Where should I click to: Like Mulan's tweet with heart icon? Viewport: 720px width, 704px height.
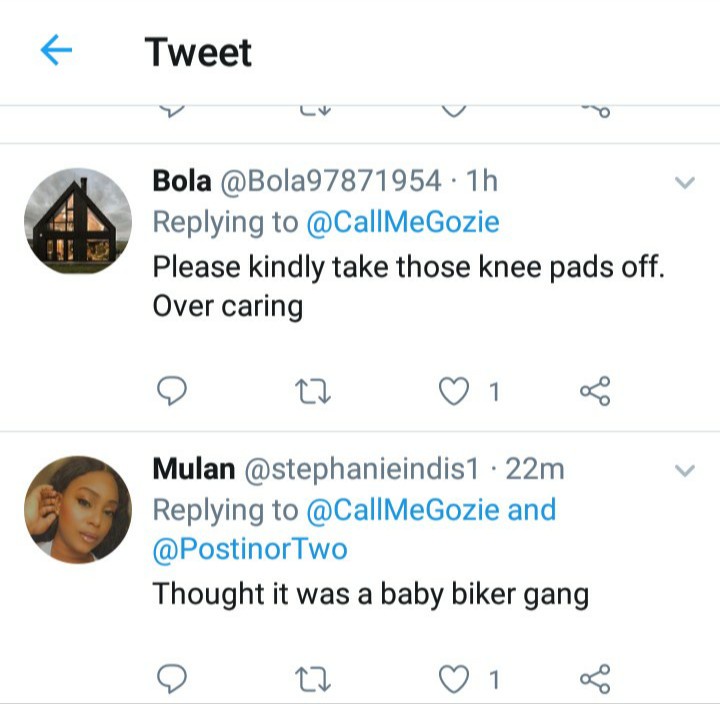tap(455, 680)
